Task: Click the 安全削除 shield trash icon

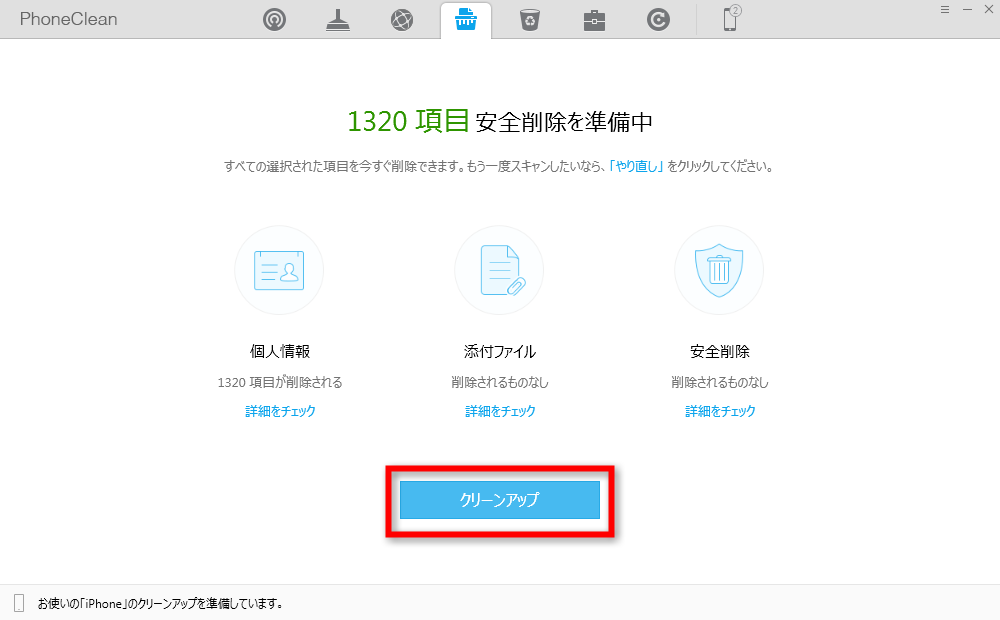Action: coord(719,270)
